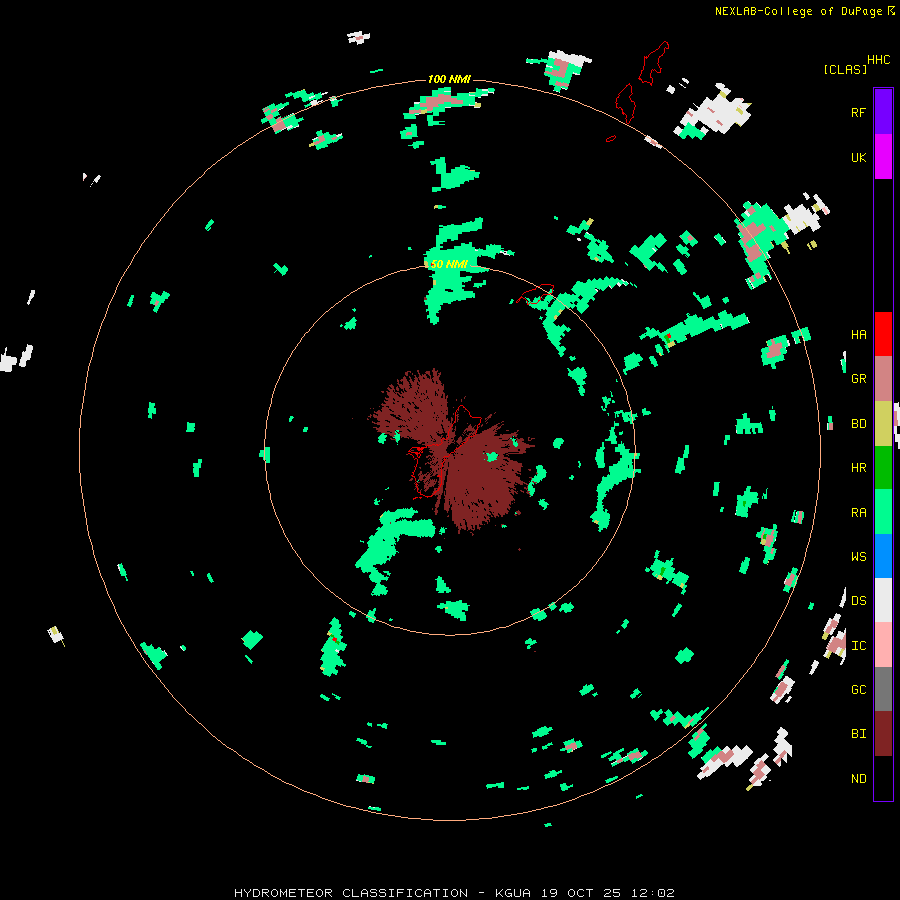
Task: Click the BI legend label
Action: [x=858, y=733]
